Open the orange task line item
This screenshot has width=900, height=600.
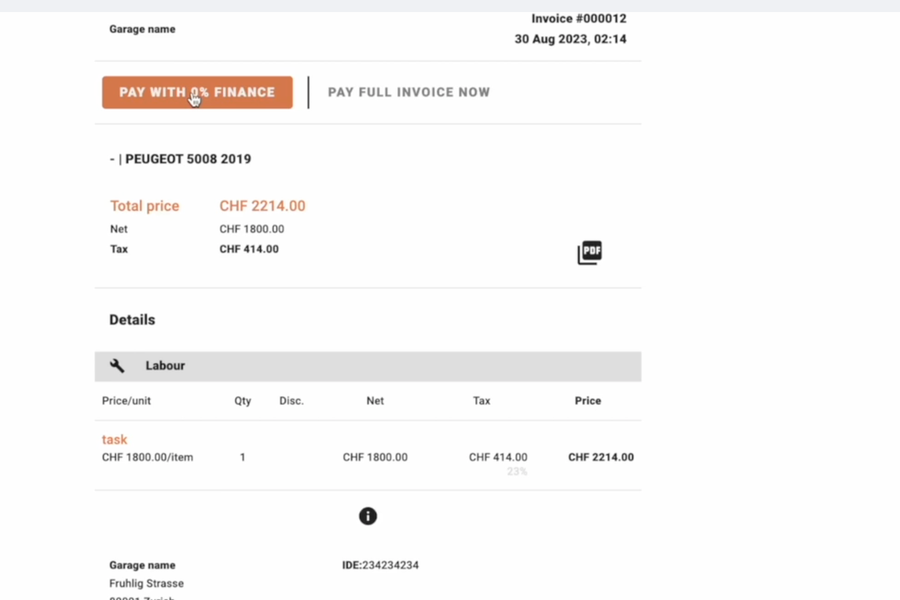[x=114, y=439]
